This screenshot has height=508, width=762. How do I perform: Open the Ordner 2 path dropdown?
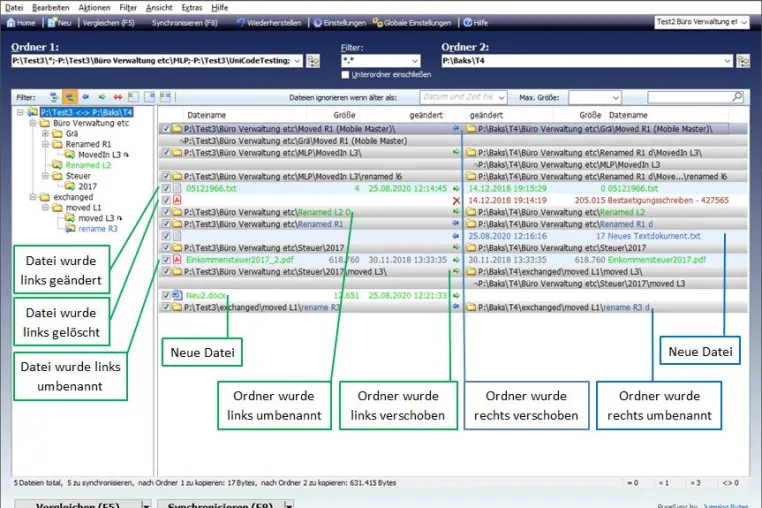[727, 61]
